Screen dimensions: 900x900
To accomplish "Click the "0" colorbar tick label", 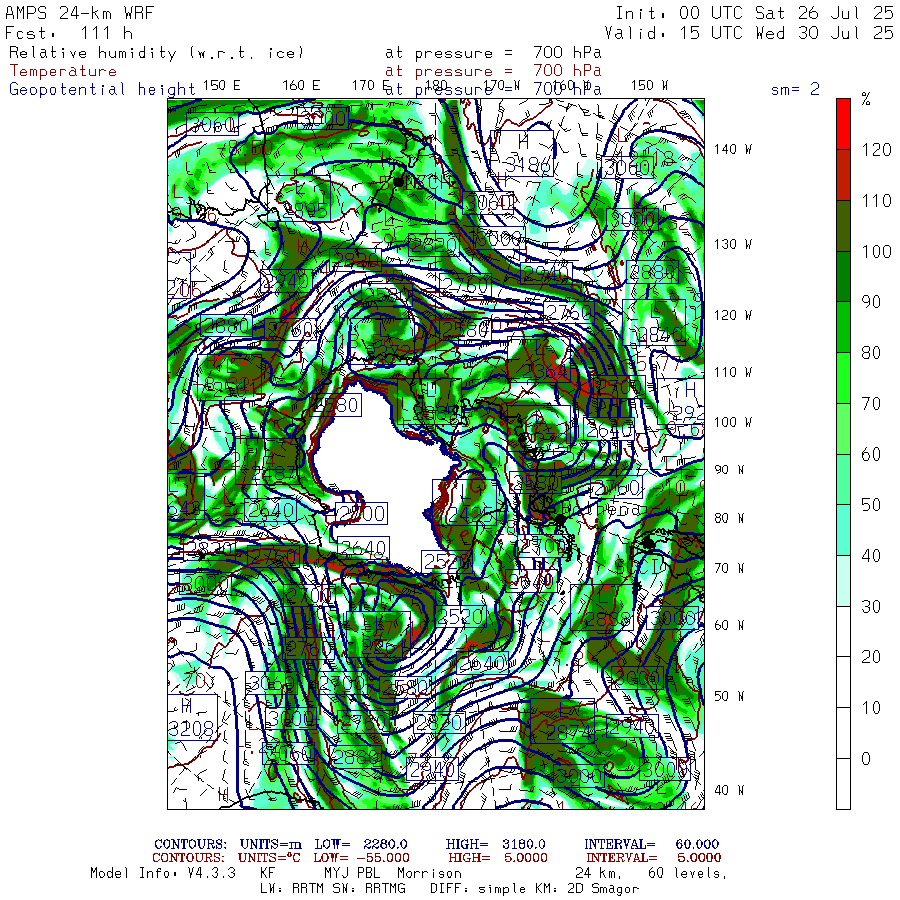I will pos(866,758).
